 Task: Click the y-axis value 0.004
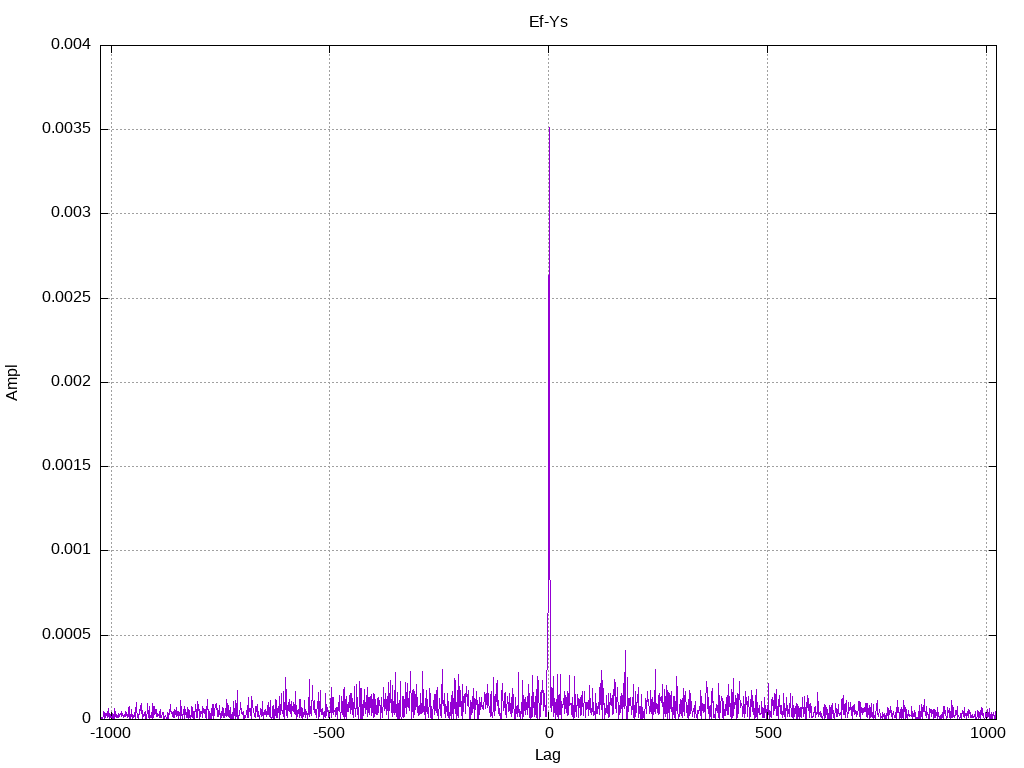(71, 44)
